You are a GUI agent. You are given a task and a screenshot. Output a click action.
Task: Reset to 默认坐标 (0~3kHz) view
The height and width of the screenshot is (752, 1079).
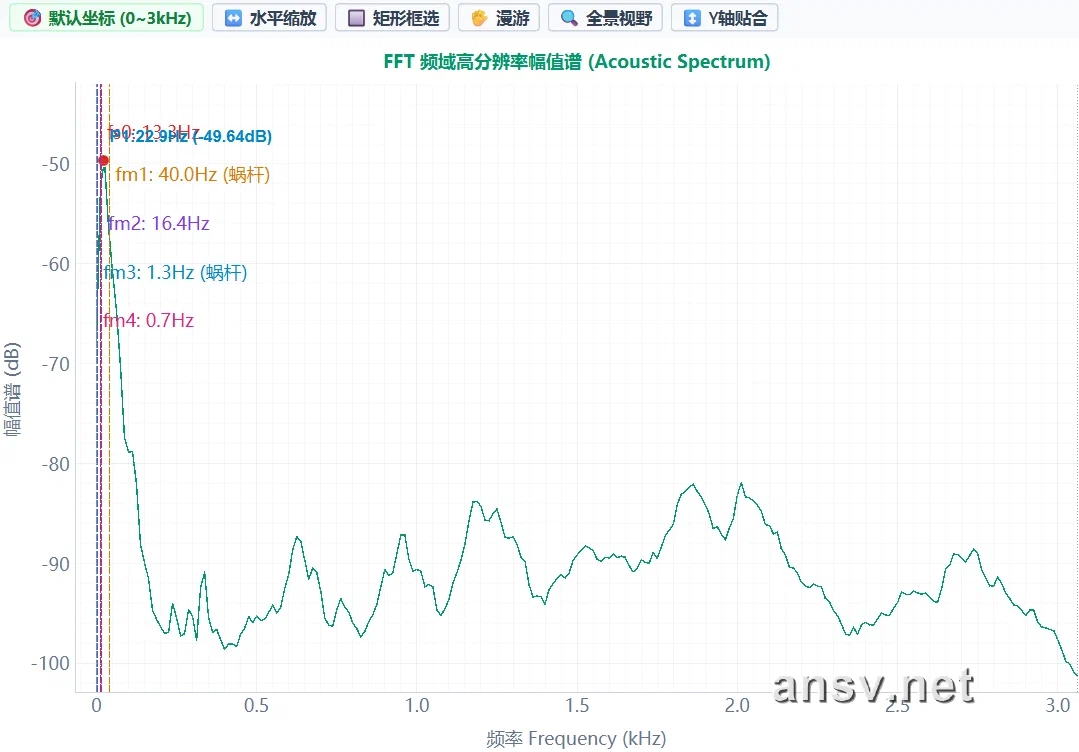pyautogui.click(x=107, y=18)
